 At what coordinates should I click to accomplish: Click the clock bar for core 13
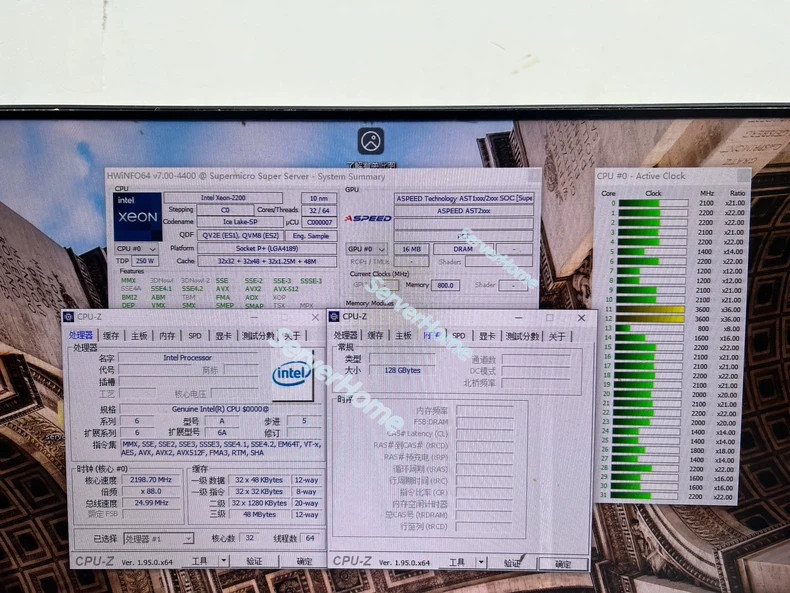pyautogui.click(x=649, y=328)
